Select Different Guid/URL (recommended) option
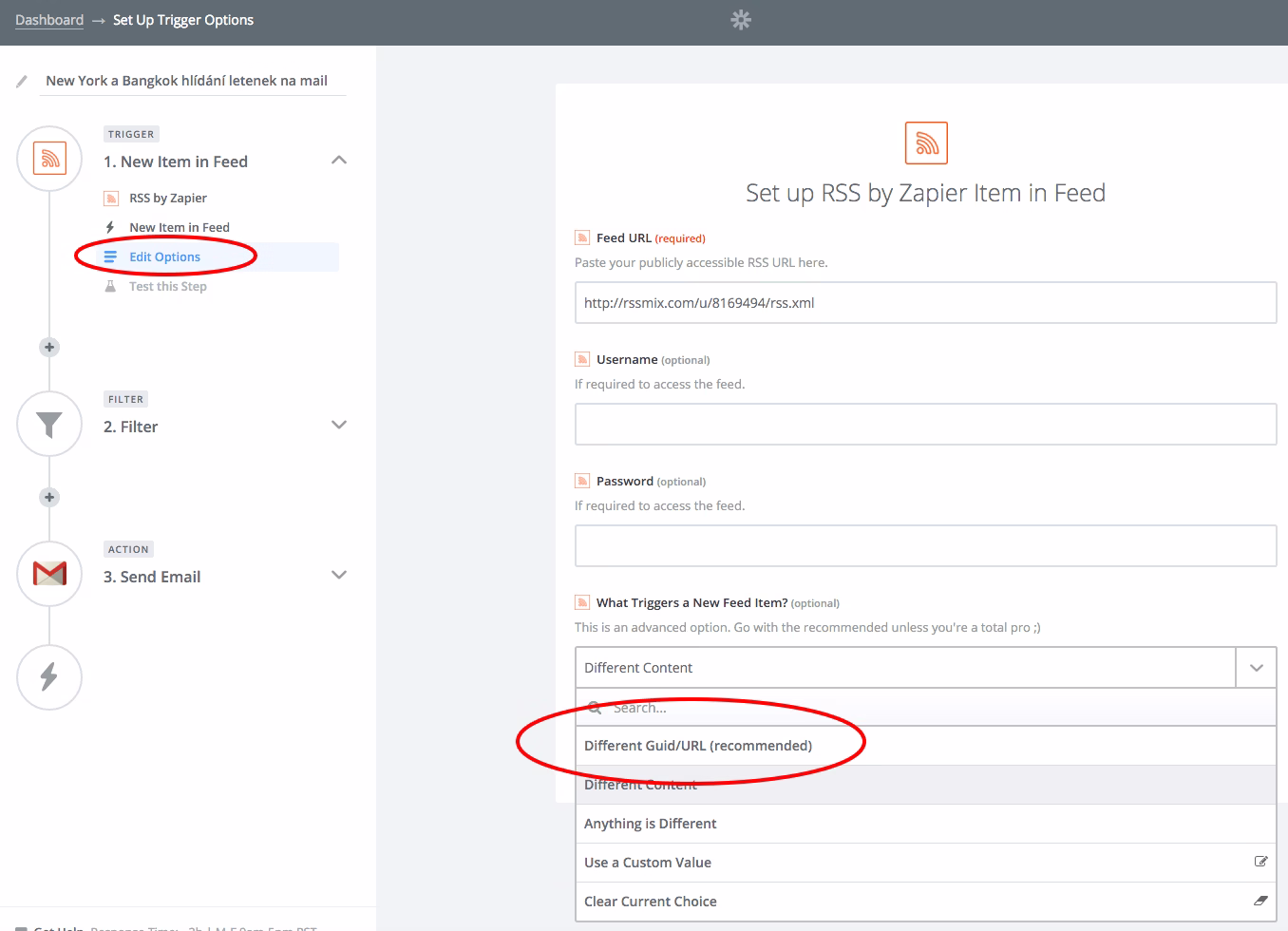The width and height of the screenshot is (1288, 931). [698, 746]
